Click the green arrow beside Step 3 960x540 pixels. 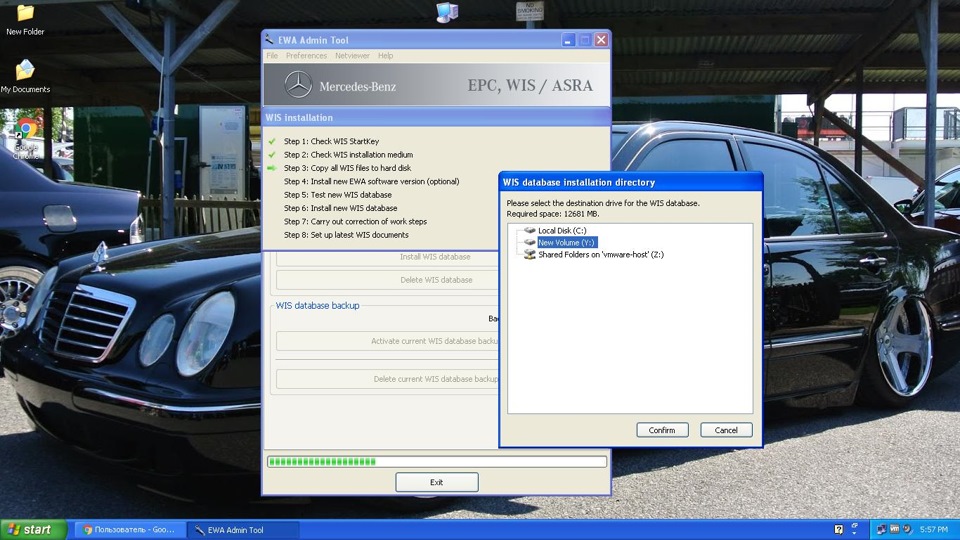(272, 168)
